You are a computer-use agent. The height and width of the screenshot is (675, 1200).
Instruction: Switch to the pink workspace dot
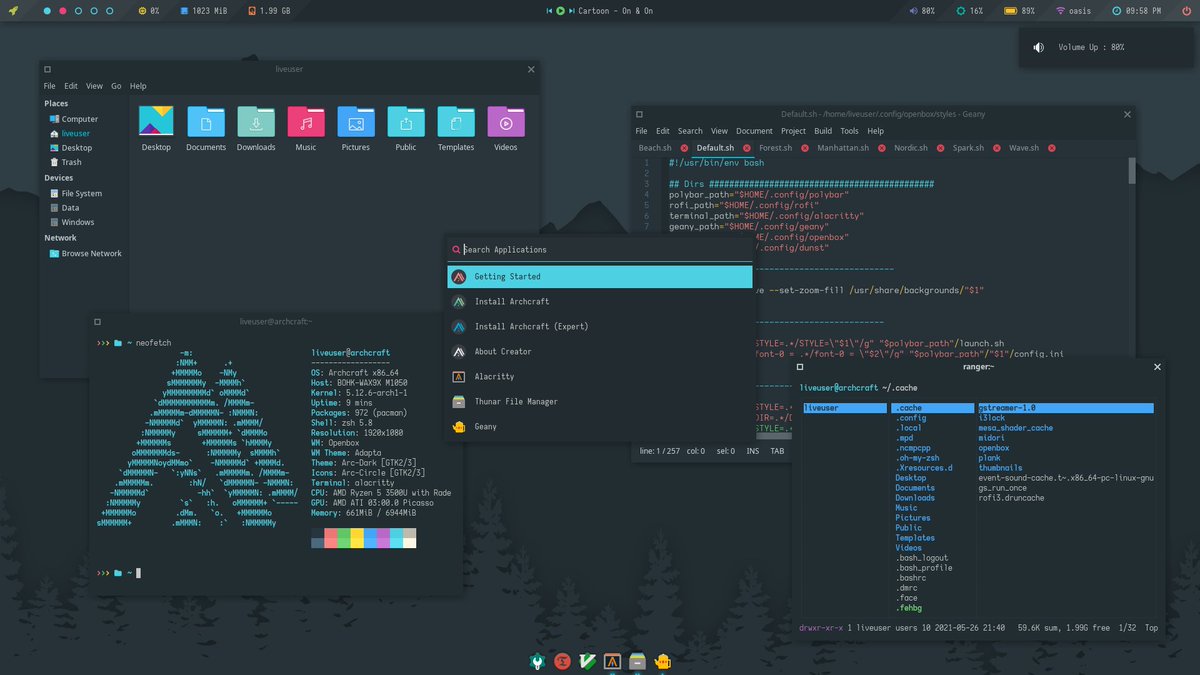pyautogui.click(x=63, y=10)
